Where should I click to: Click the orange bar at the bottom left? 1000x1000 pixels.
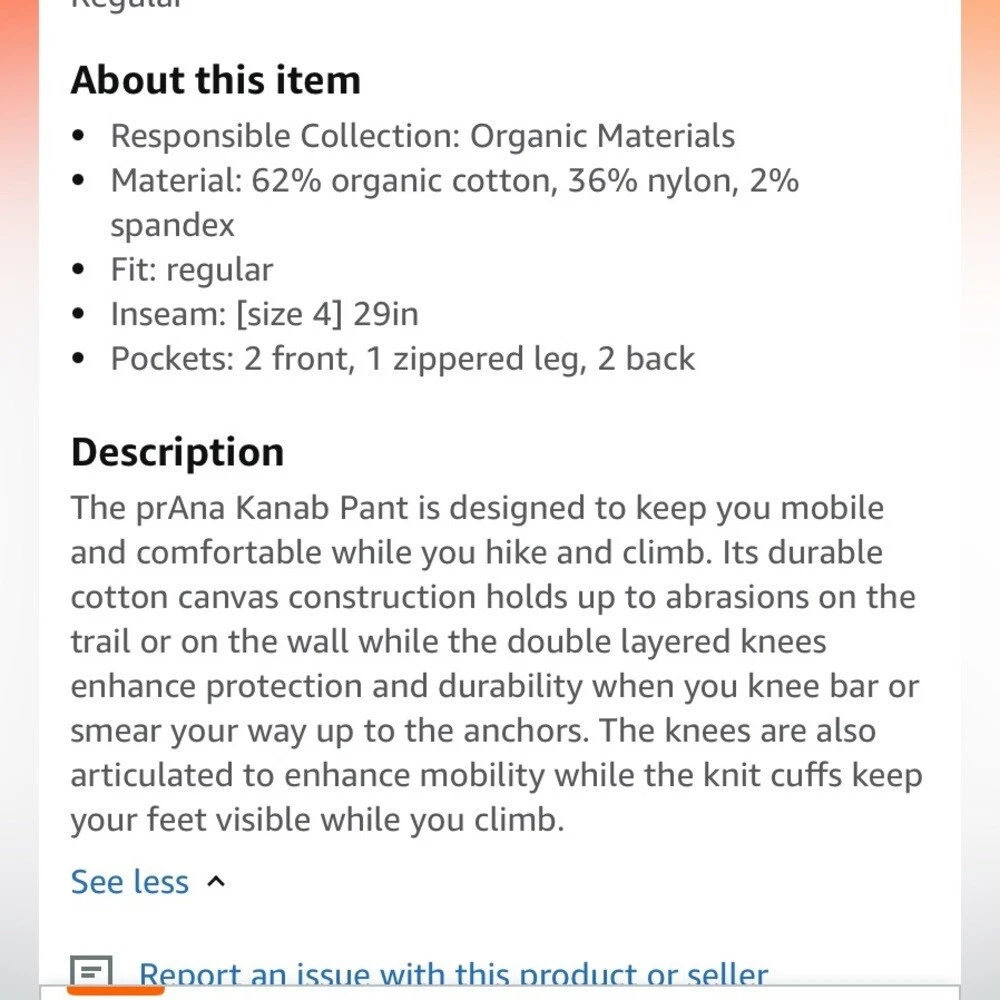pos(115,991)
